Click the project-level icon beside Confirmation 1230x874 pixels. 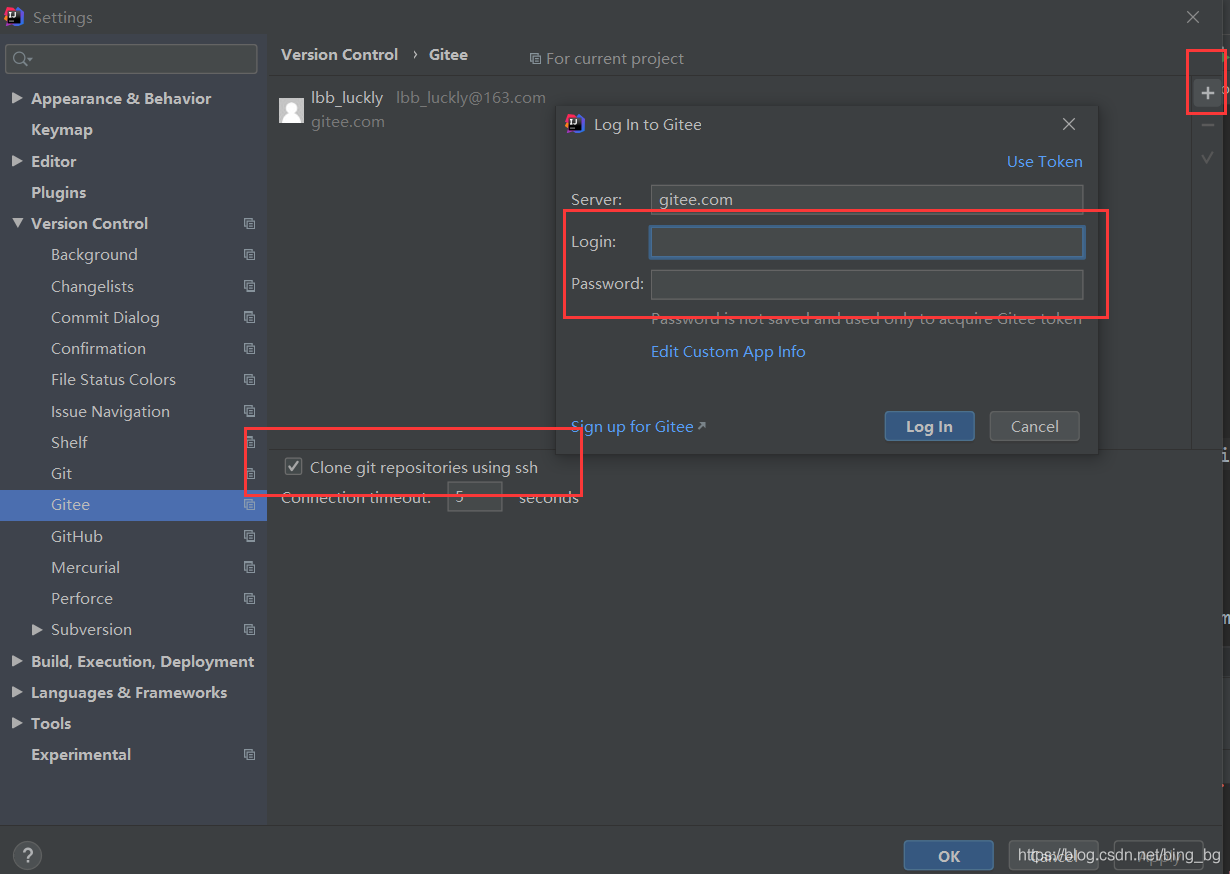coord(249,349)
